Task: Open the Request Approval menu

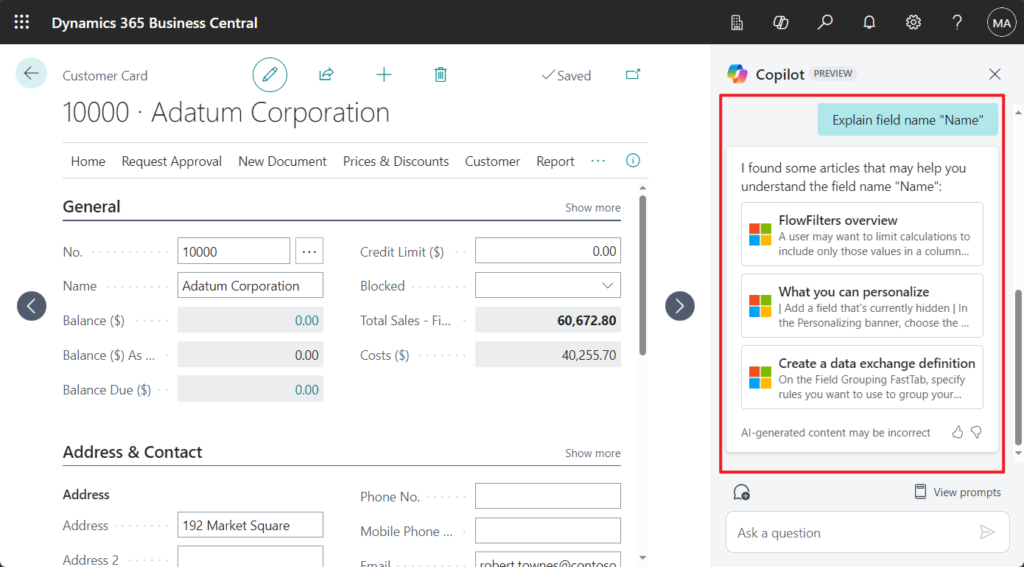Action: [x=172, y=161]
